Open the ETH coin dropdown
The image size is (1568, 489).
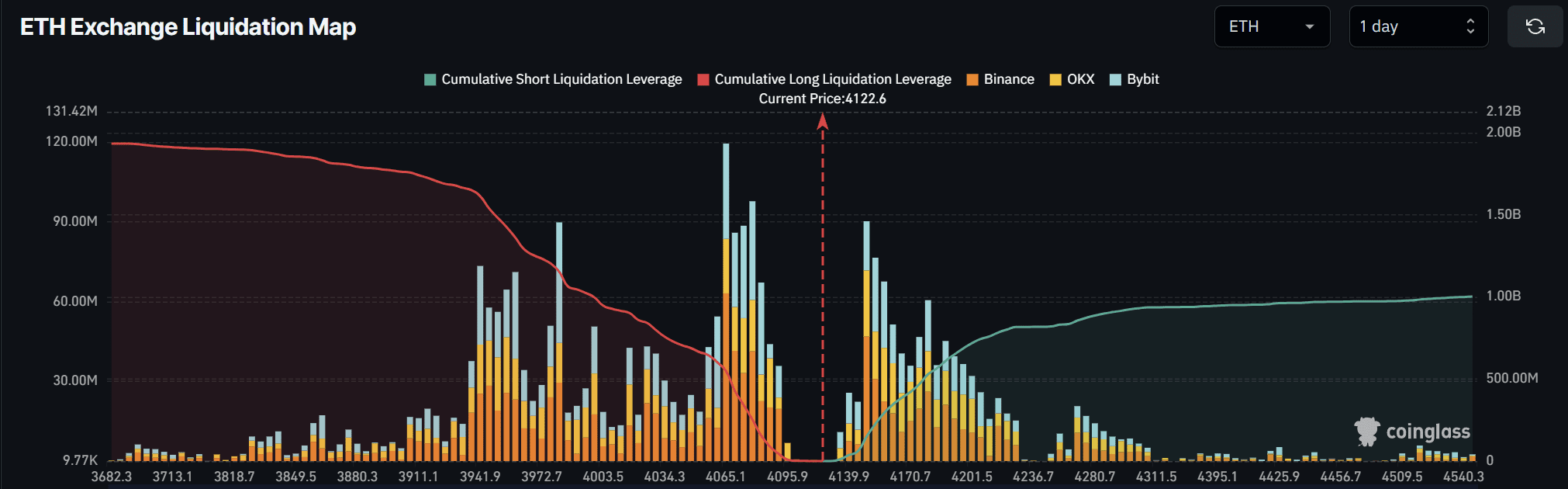click(1271, 26)
